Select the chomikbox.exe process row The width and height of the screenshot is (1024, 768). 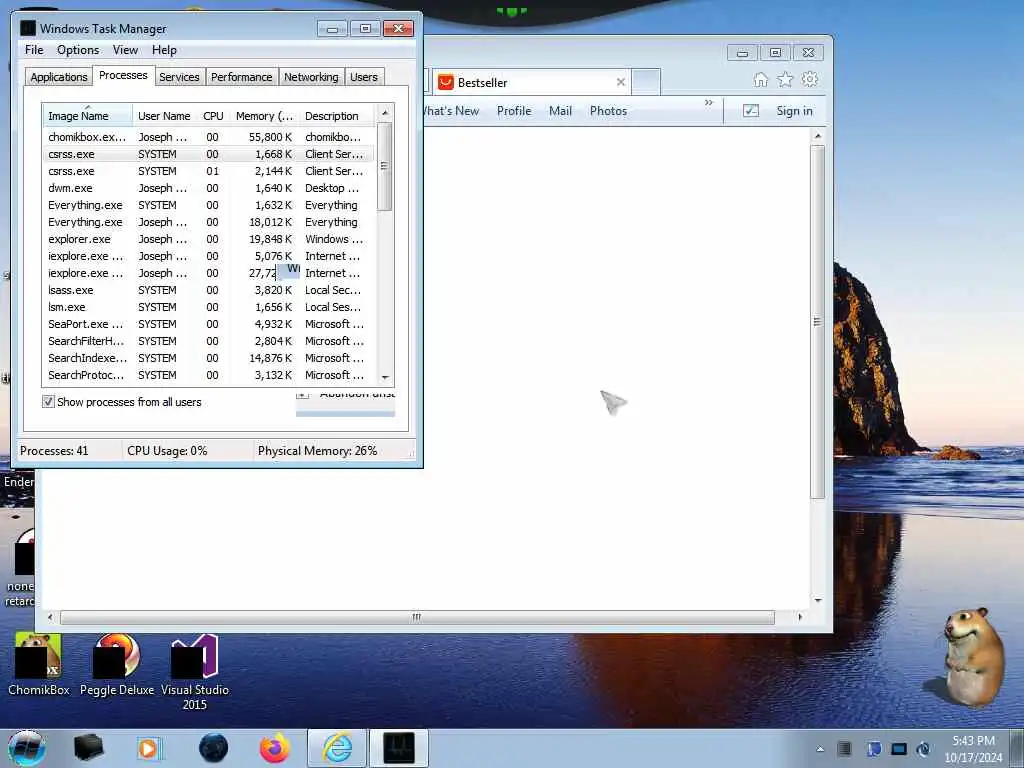208,137
